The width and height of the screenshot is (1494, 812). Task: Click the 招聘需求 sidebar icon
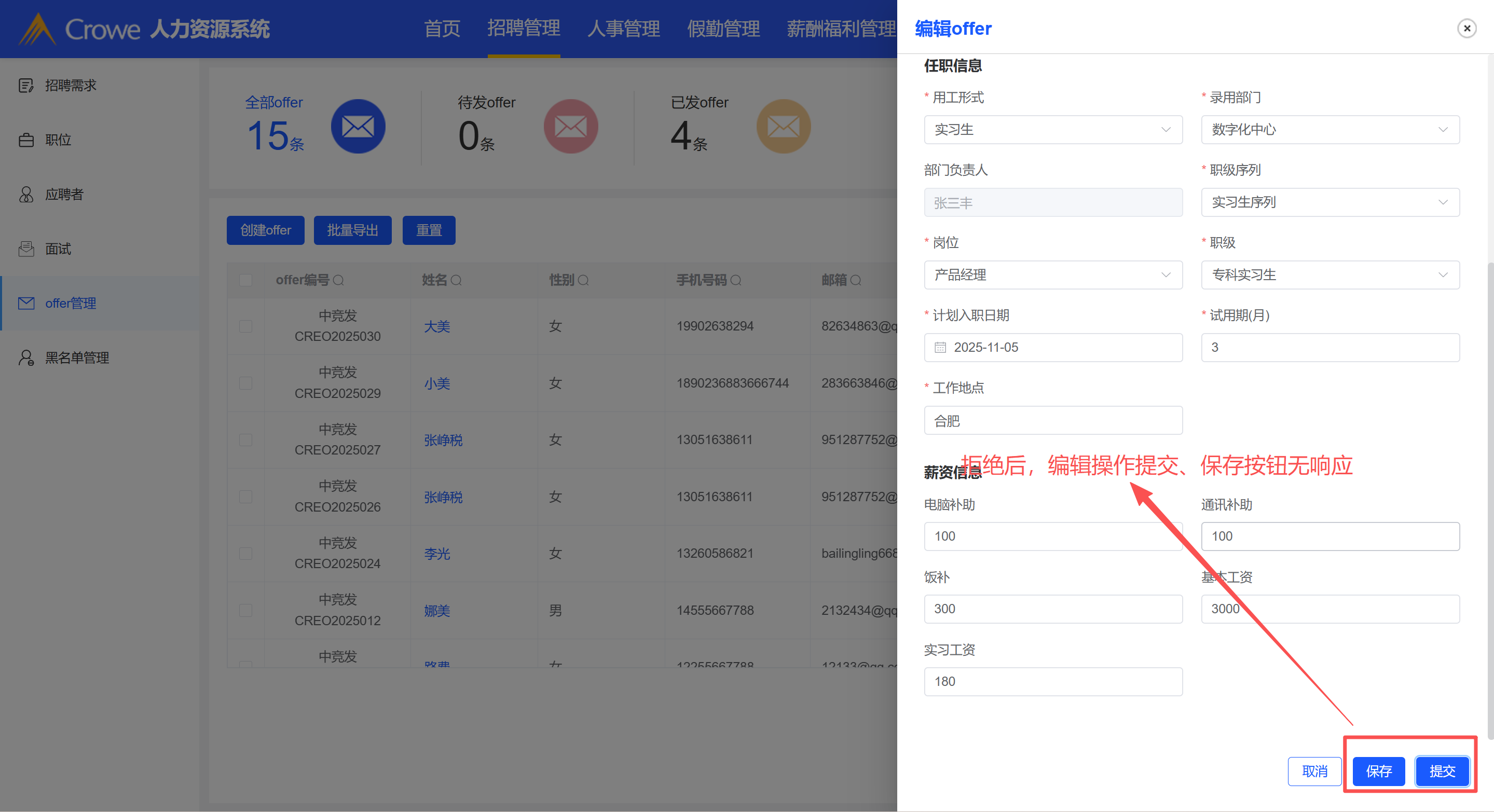click(x=26, y=86)
